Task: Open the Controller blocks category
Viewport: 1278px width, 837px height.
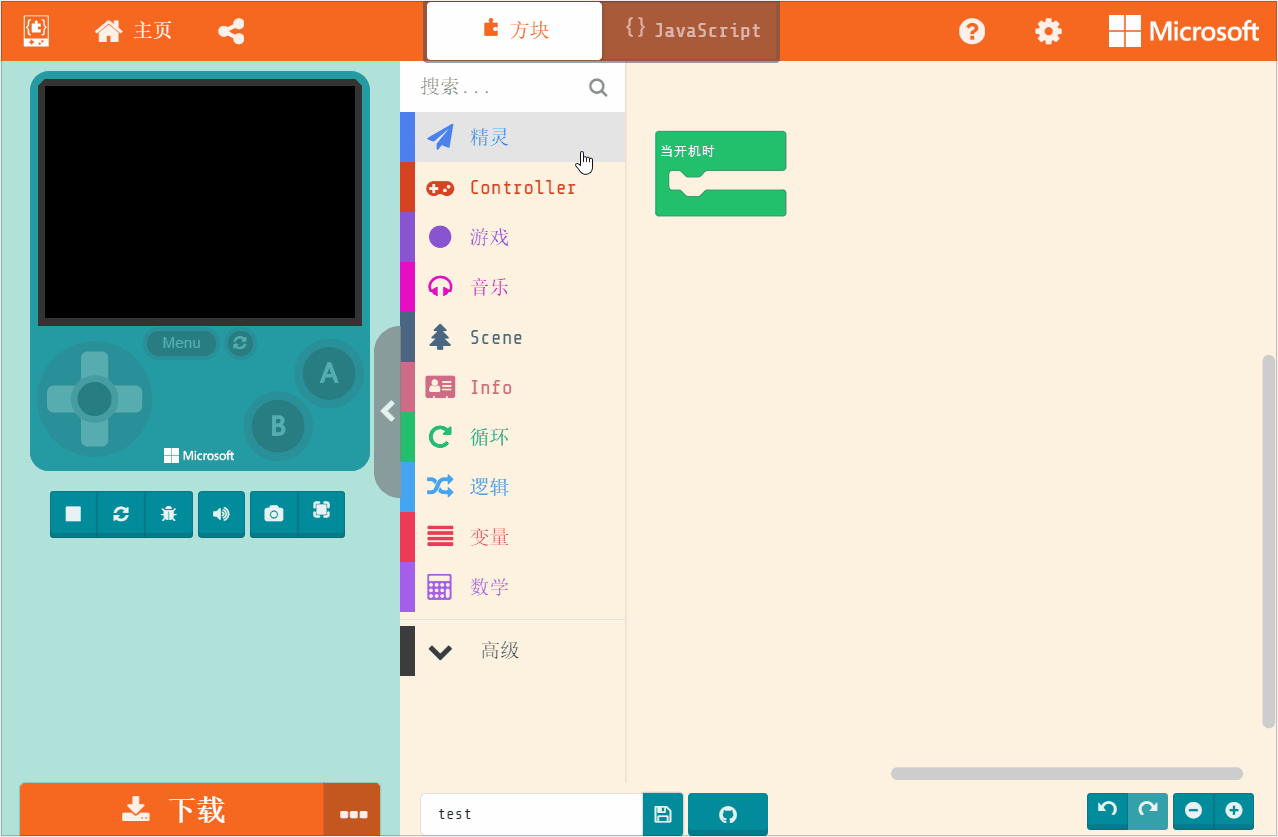Action: 513,187
